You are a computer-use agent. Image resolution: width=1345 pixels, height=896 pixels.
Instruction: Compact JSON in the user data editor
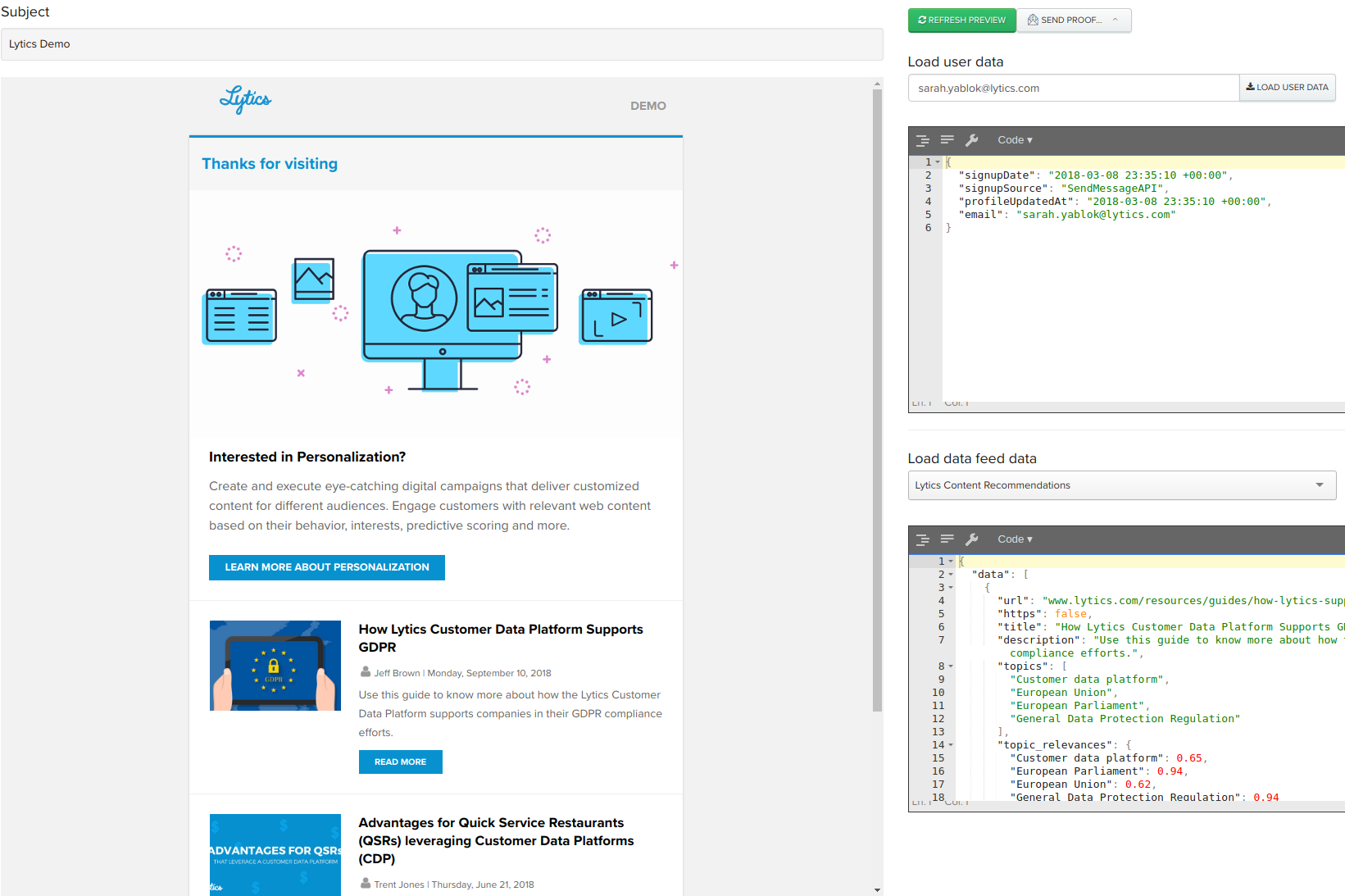tap(947, 140)
